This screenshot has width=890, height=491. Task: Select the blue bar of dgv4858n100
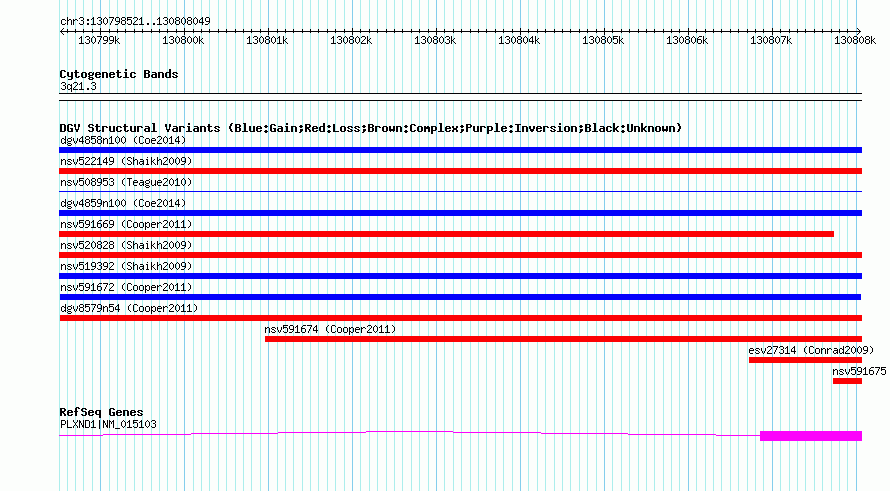click(460, 150)
